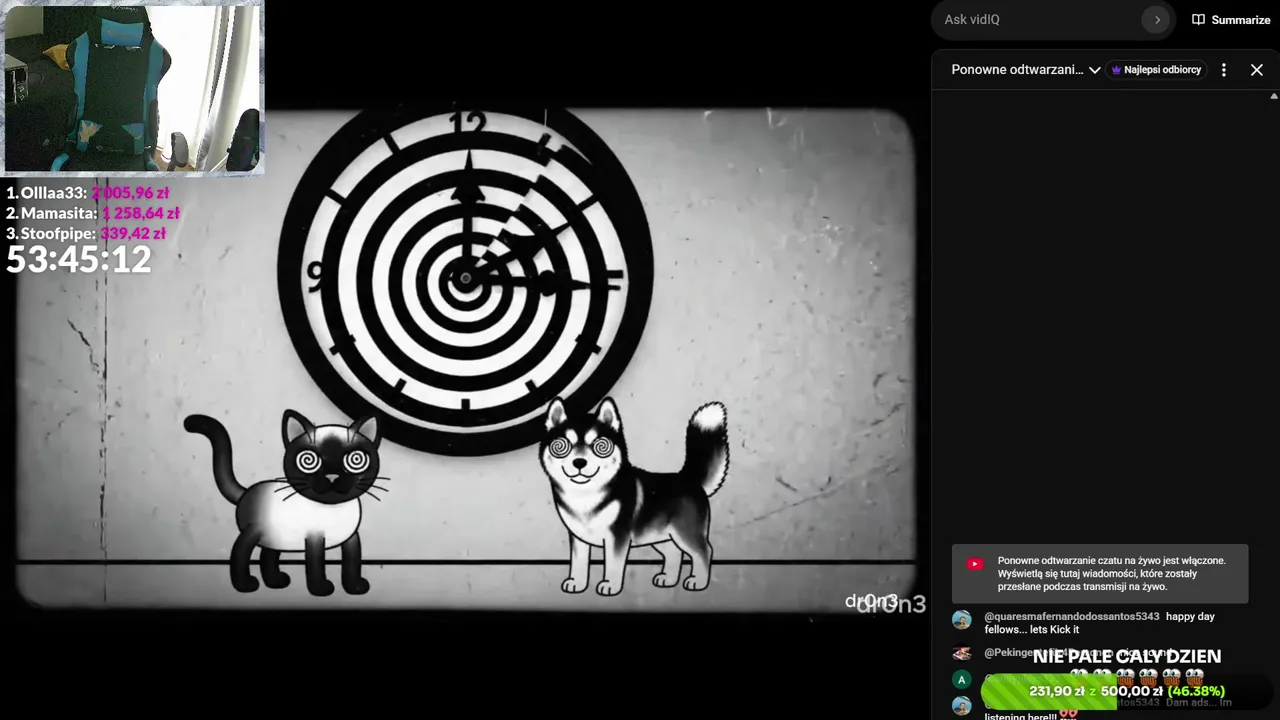
Task: Click the Summarize button
Action: point(1231,20)
